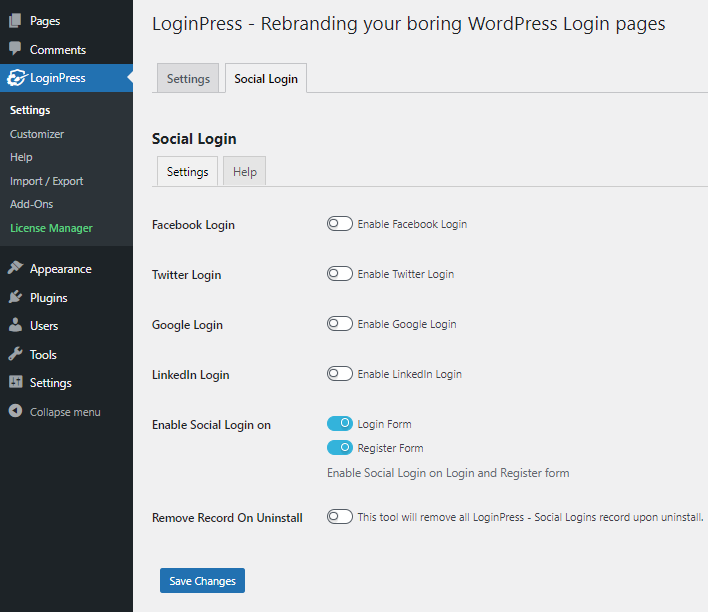Click Save Changes button
This screenshot has height=612, width=708.
202,580
